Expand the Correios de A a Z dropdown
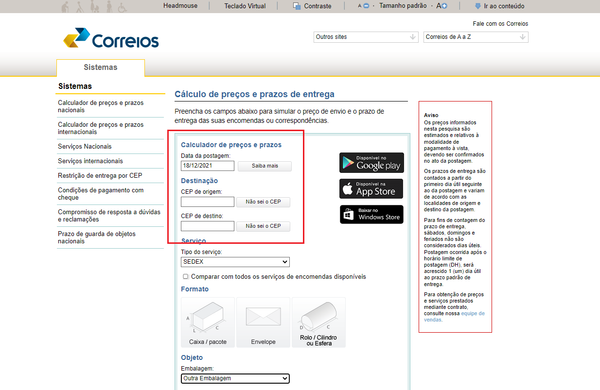The width and height of the screenshot is (600, 390). point(476,37)
